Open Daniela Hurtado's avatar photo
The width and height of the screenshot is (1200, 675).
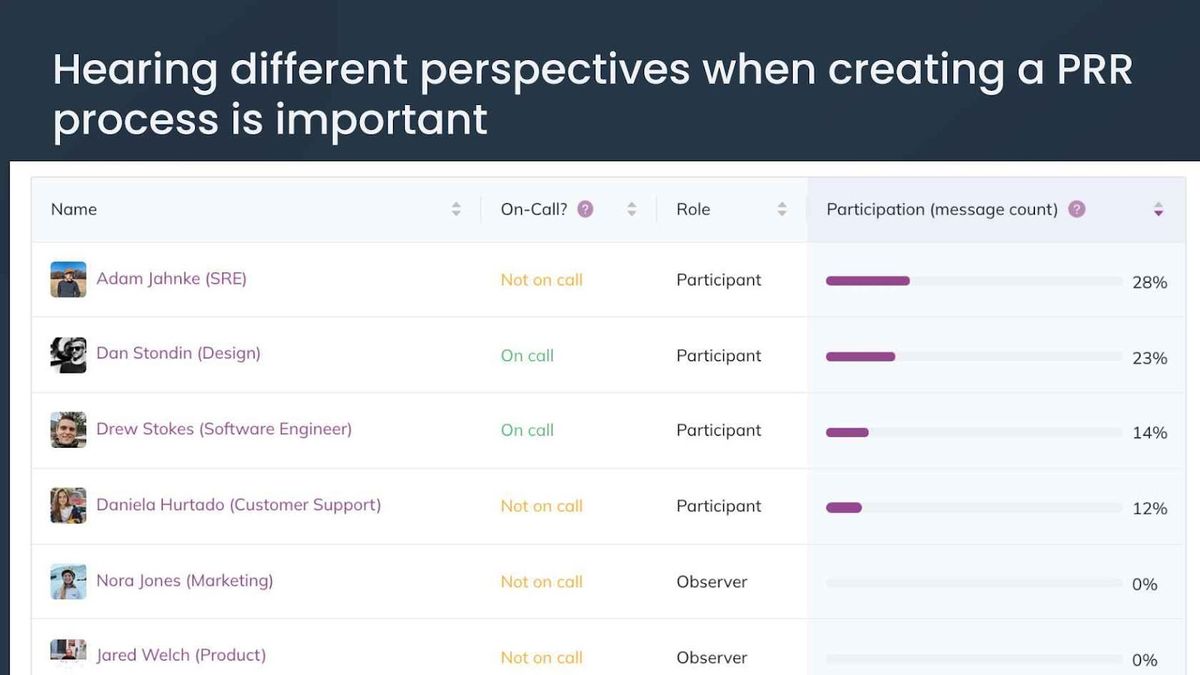tap(68, 505)
